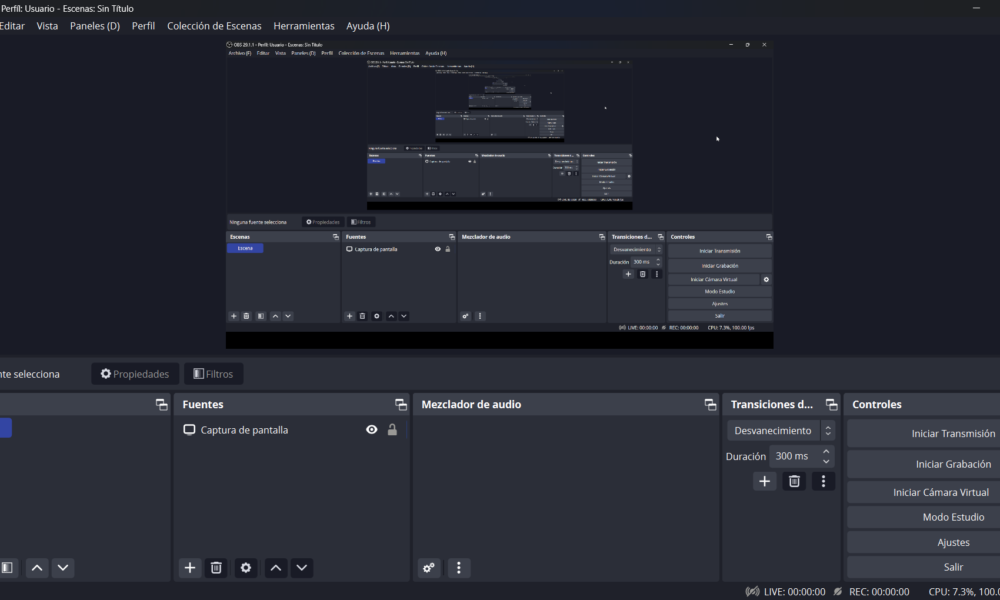
Task: Move source down in Fuentes list
Action: click(302, 567)
